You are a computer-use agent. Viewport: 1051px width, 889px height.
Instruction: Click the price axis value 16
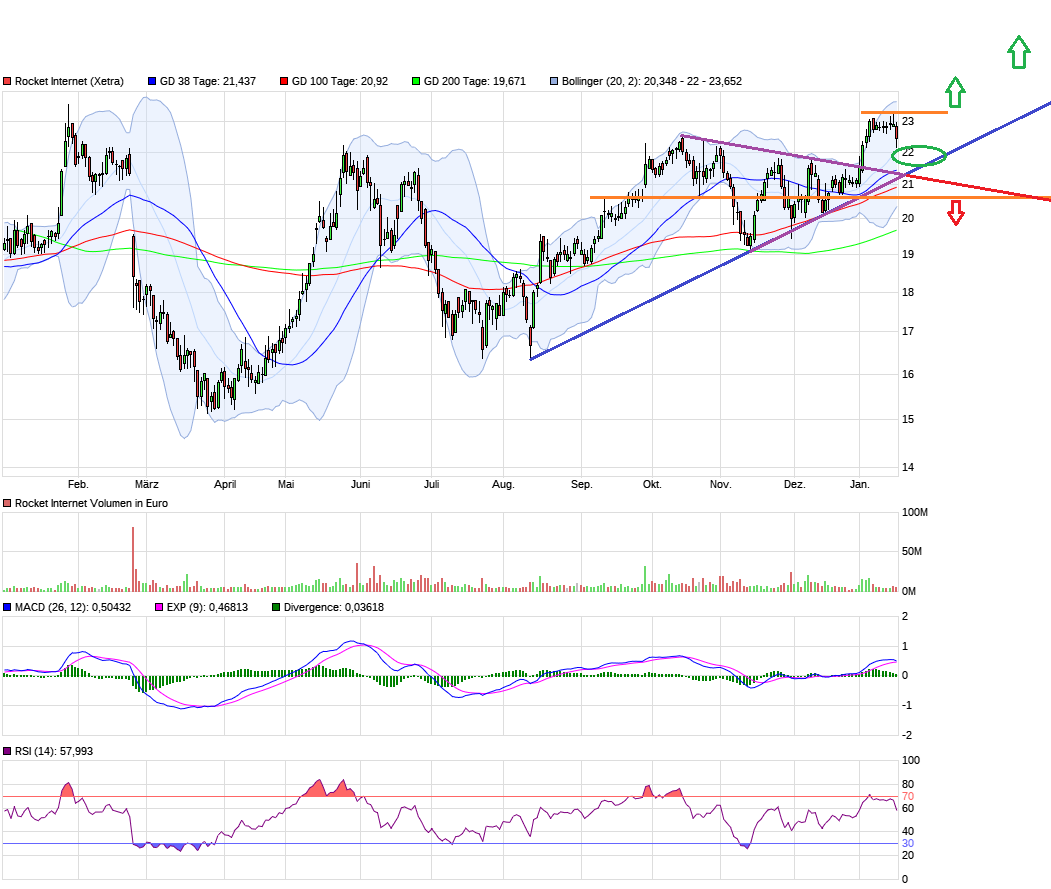point(908,374)
